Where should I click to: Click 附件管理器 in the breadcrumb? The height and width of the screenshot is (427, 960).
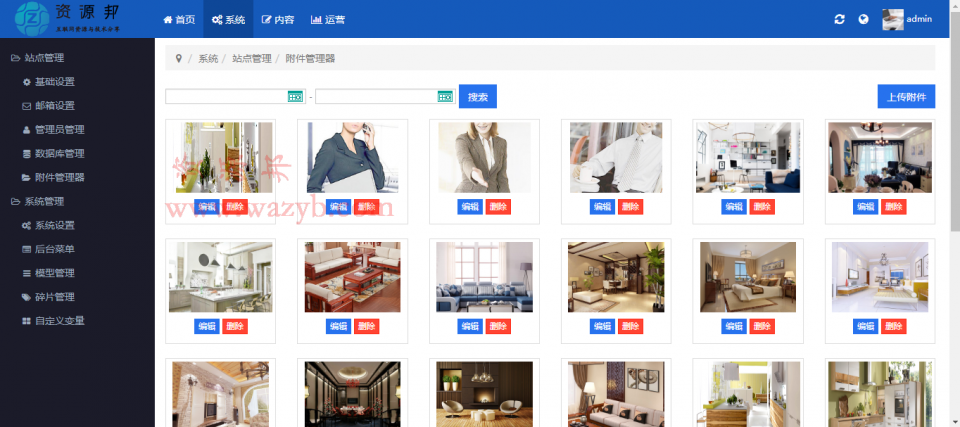310,59
